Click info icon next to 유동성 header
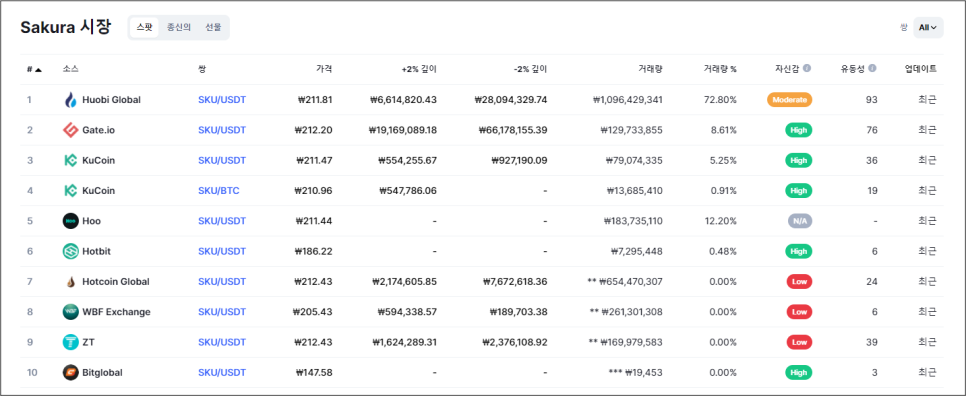This screenshot has height=396, width=966. (872, 68)
